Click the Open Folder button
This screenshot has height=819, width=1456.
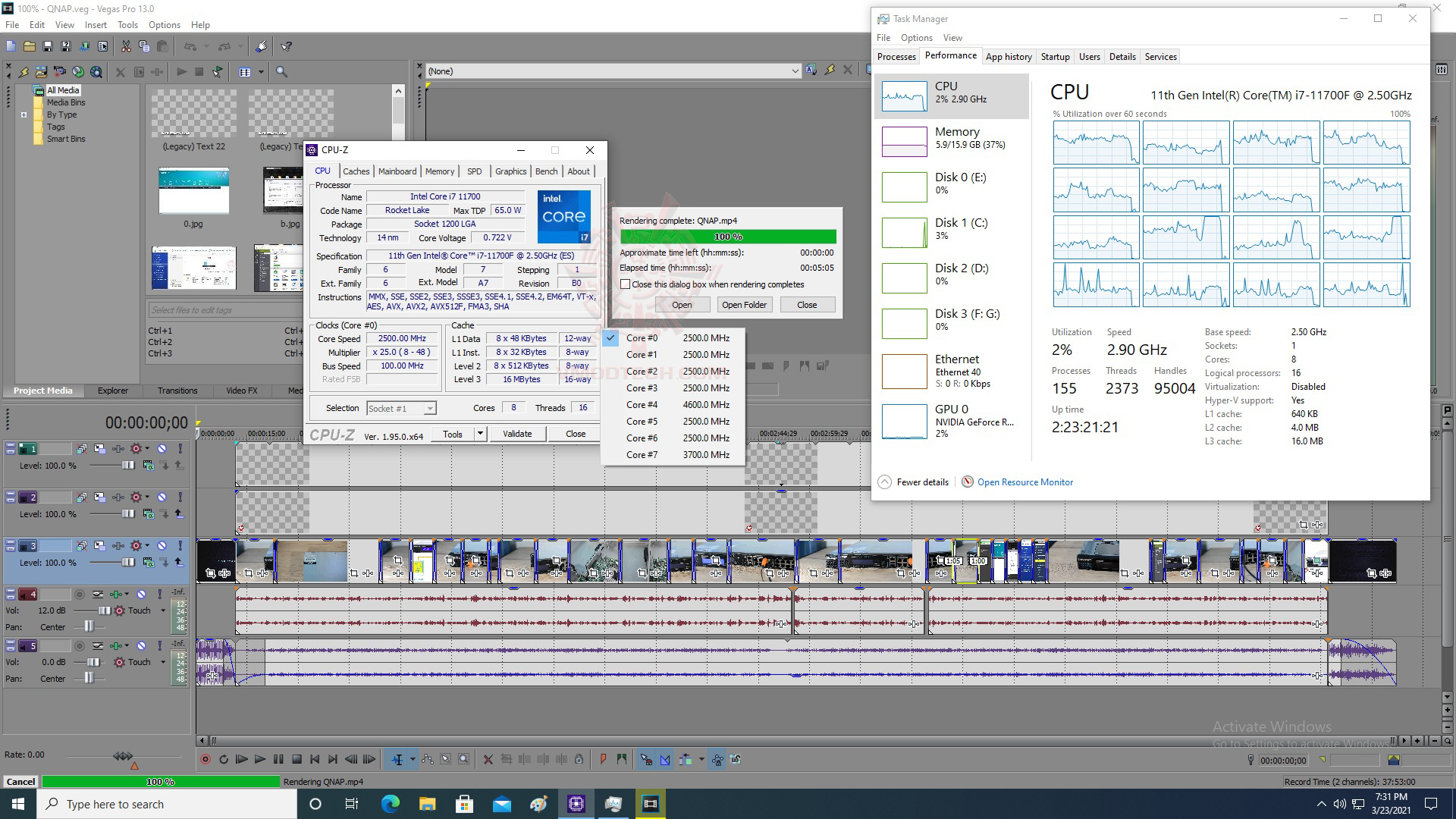(x=744, y=305)
